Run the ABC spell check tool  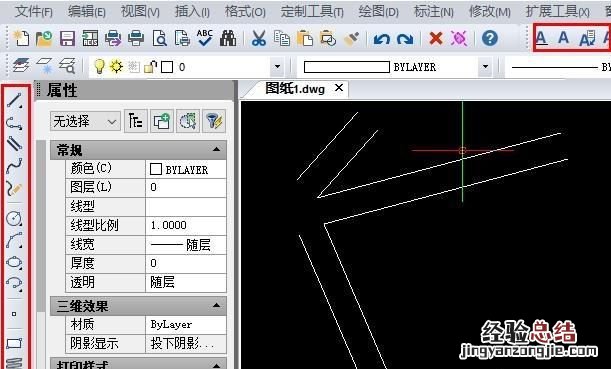coord(205,38)
